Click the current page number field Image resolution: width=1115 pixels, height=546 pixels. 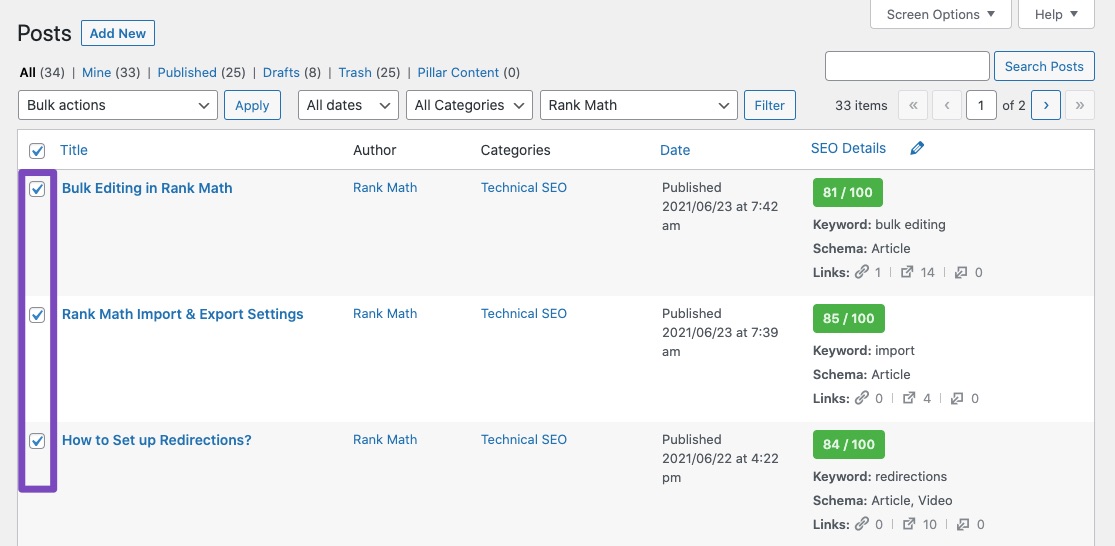pos(981,105)
